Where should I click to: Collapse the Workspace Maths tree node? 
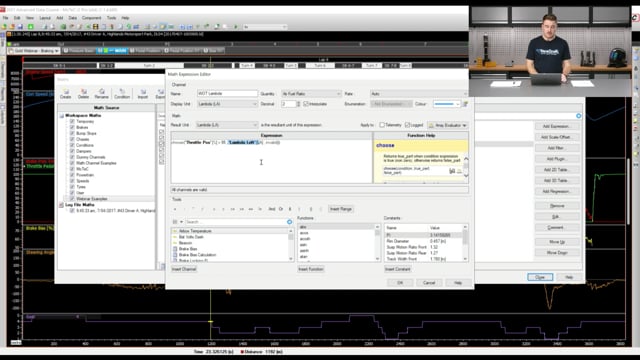[62, 116]
